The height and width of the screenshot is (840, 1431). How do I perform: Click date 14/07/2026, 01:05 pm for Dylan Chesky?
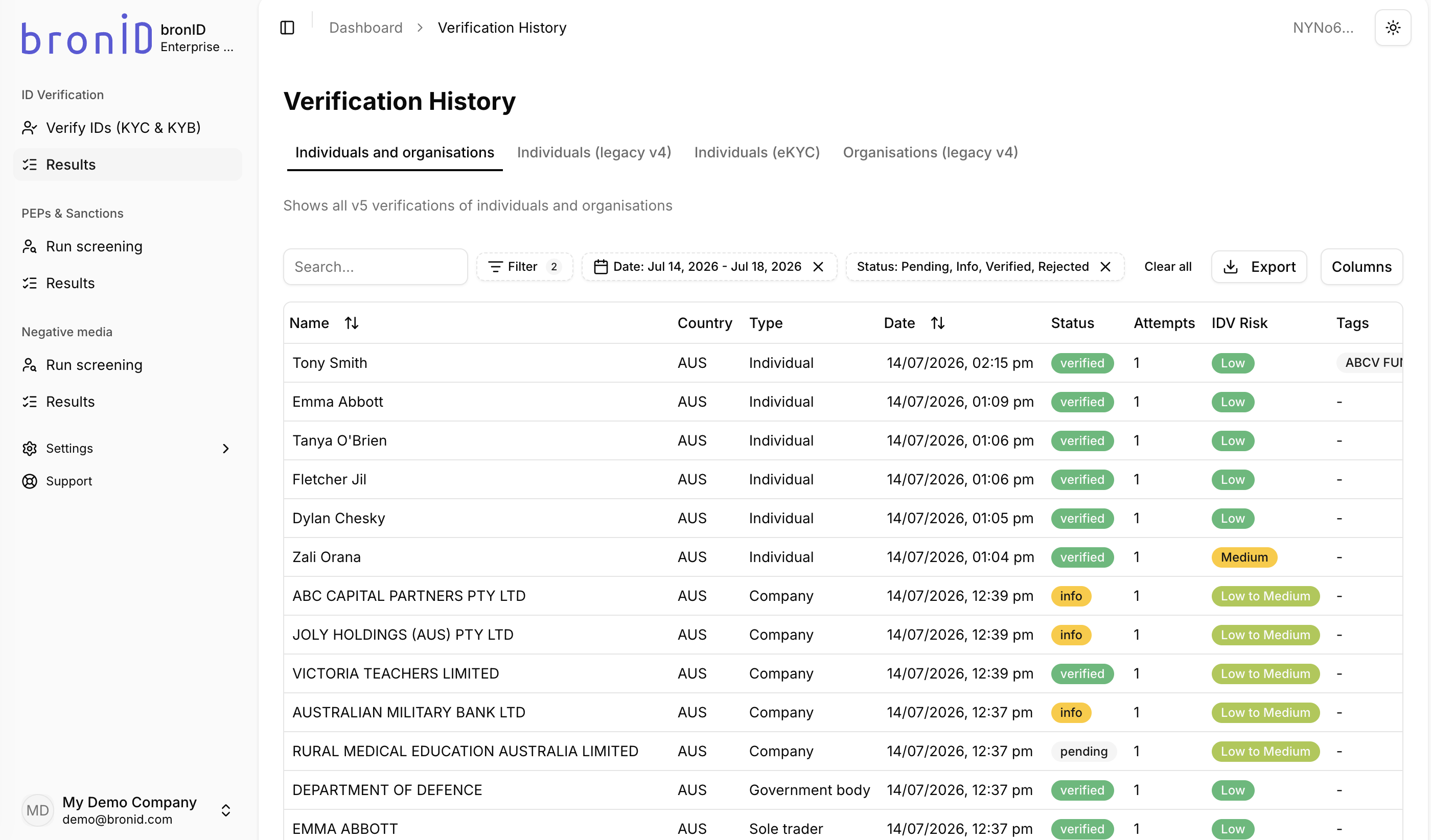(960, 518)
